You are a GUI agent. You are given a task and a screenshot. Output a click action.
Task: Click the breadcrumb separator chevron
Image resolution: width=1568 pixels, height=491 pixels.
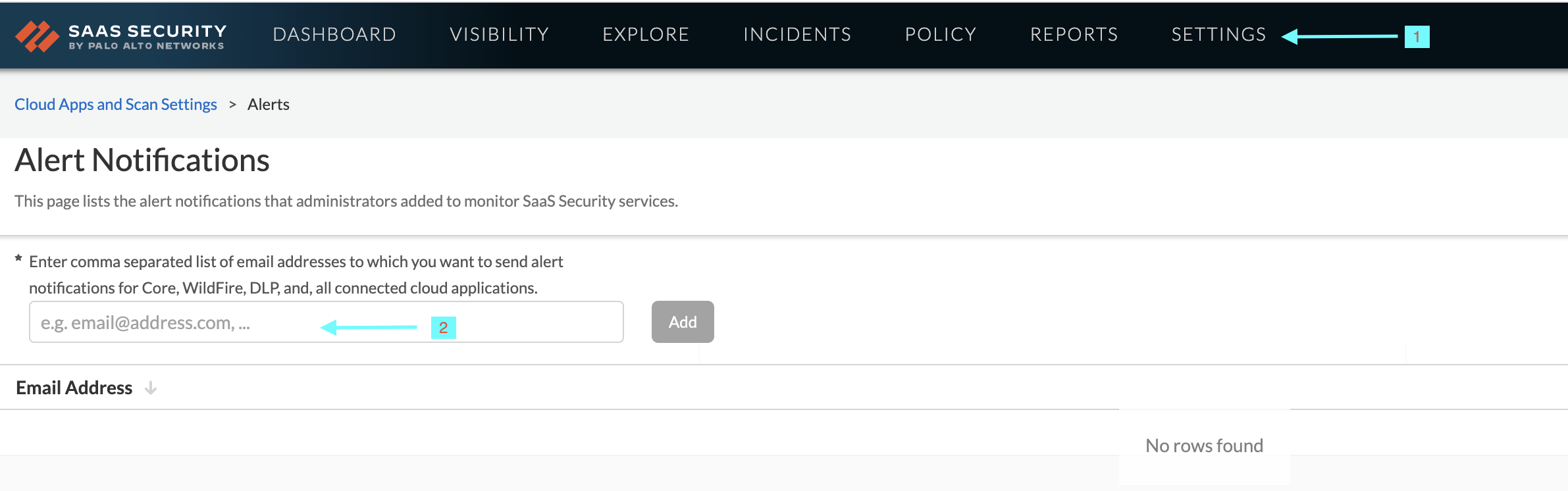point(232,105)
